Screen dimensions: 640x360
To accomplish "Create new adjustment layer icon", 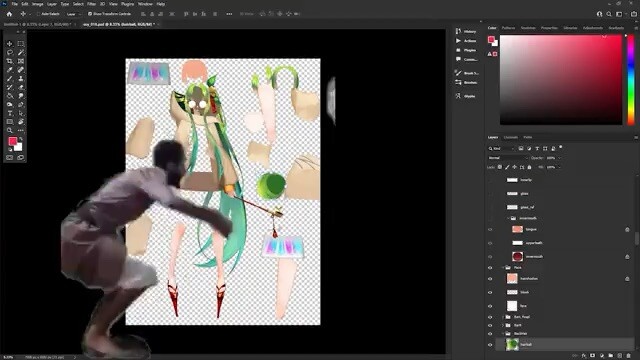I will tap(602, 356).
